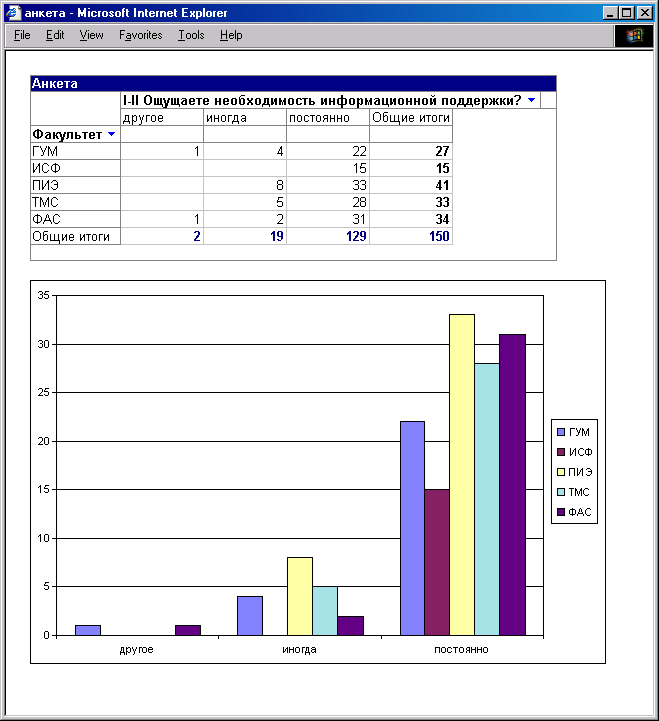Screen dimensions: 659x721
Task: Select the ГУМ row label
Action: [x=75, y=151]
